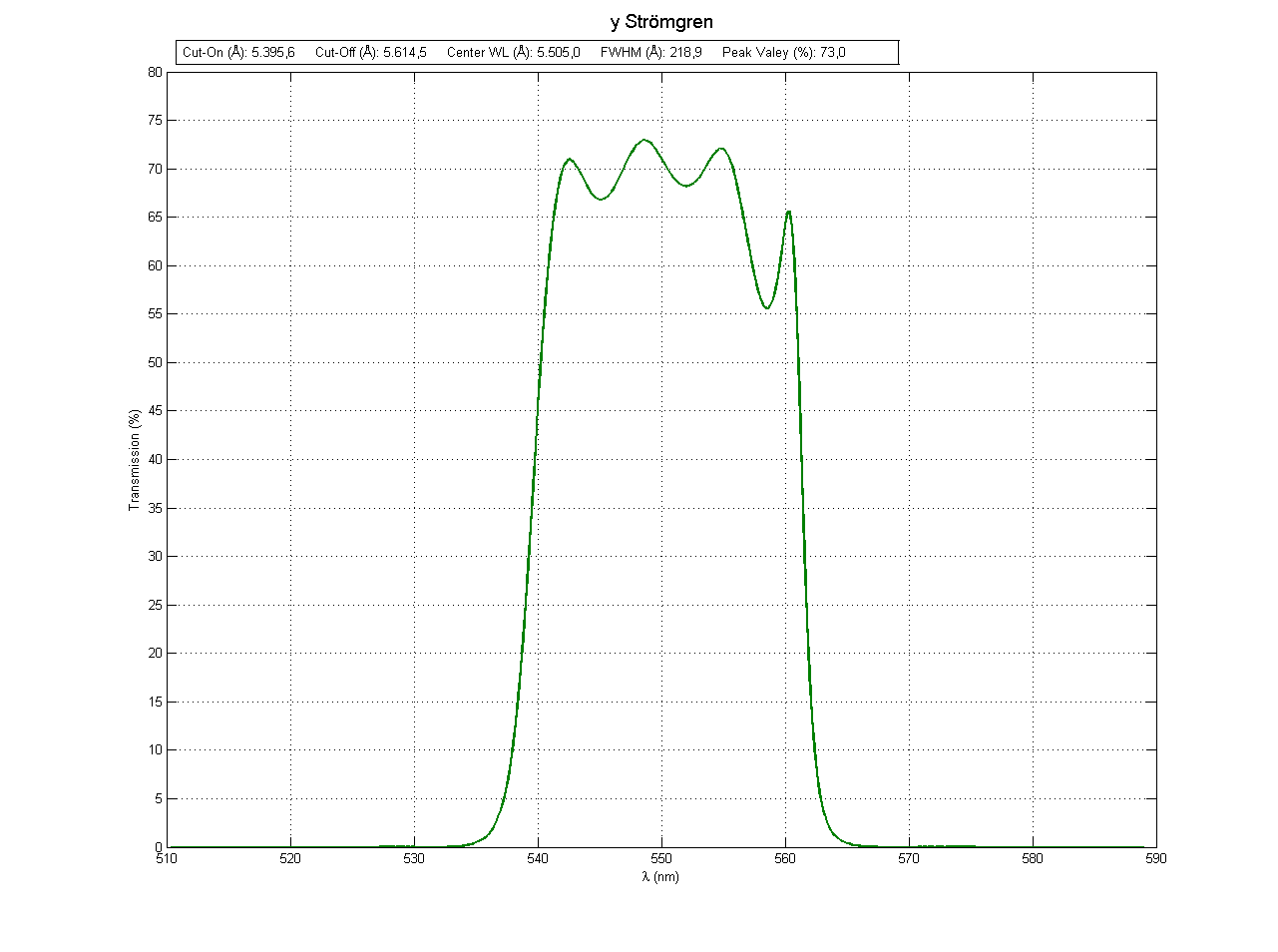Click the x-axis tick label 580

pos(1033,858)
